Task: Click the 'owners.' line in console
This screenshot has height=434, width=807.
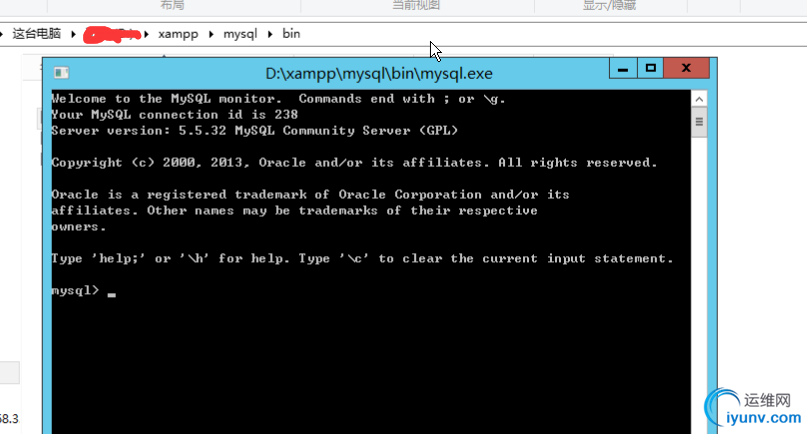Action: (x=79, y=227)
